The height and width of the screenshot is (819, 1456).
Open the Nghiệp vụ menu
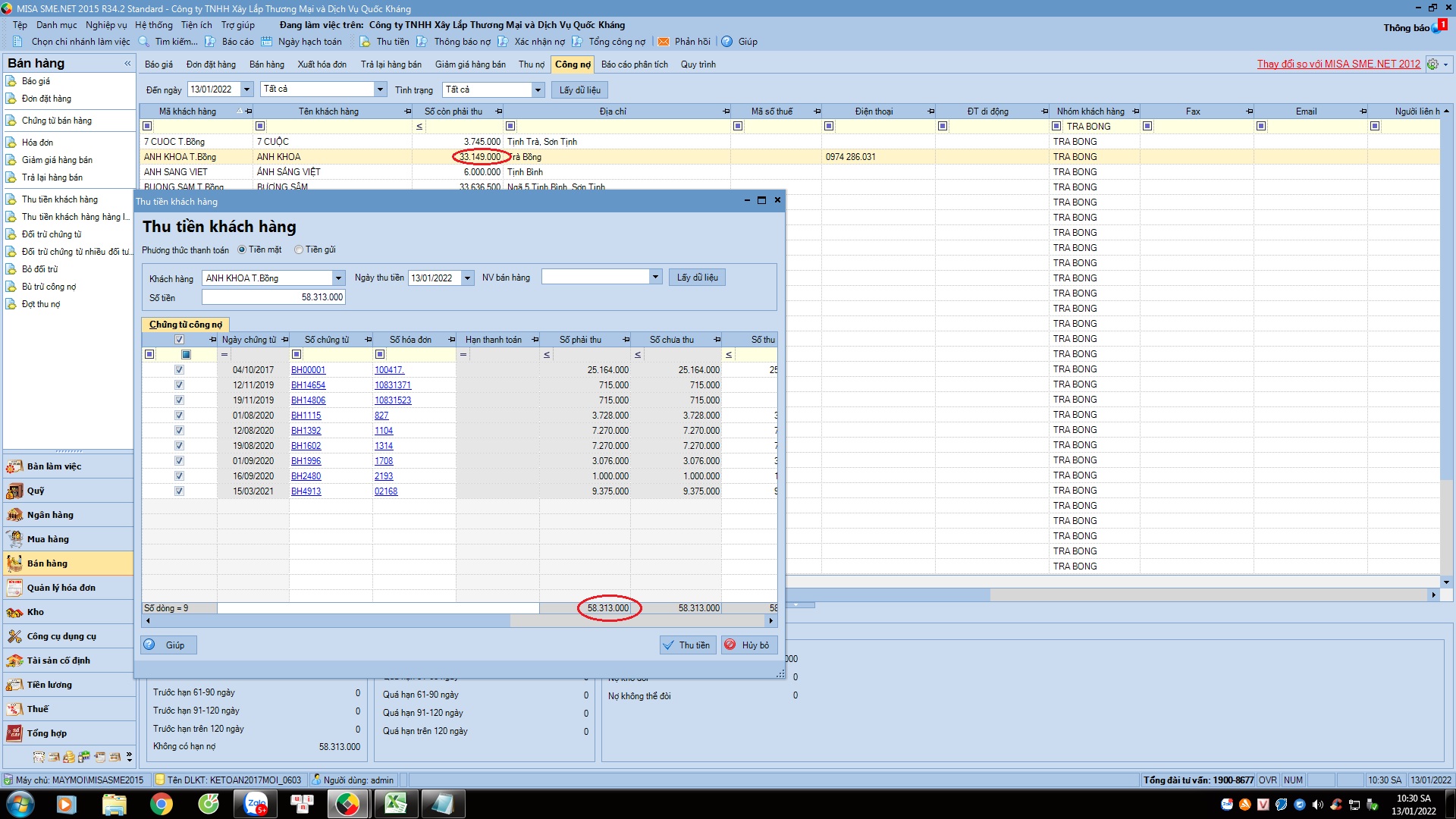(106, 25)
